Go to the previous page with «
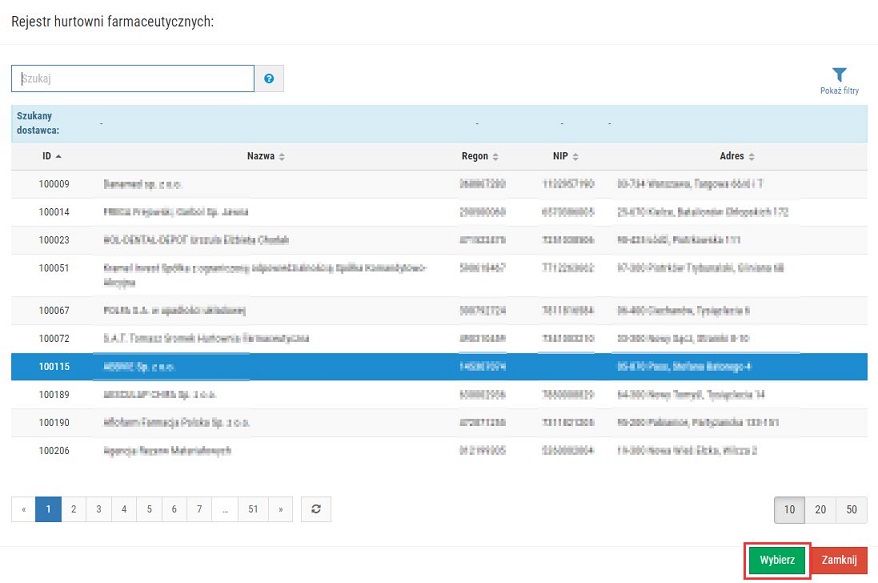The image size is (878, 583). point(24,509)
